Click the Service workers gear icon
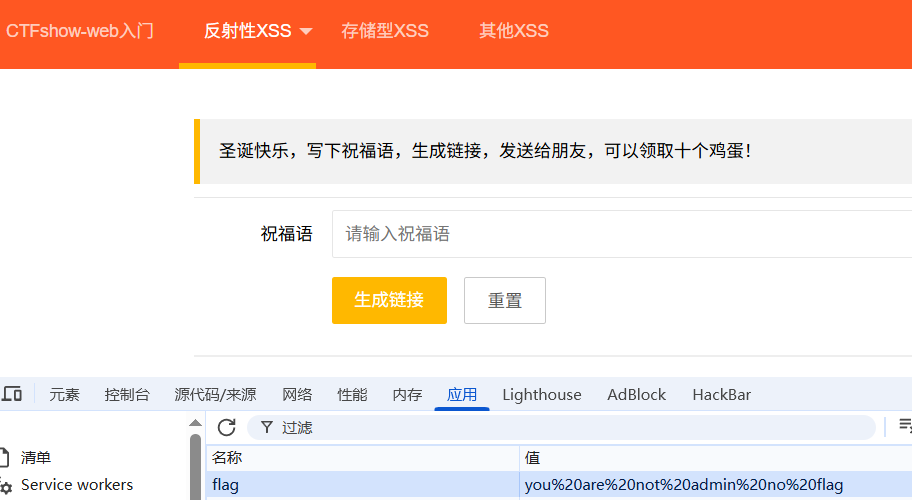 [7, 486]
